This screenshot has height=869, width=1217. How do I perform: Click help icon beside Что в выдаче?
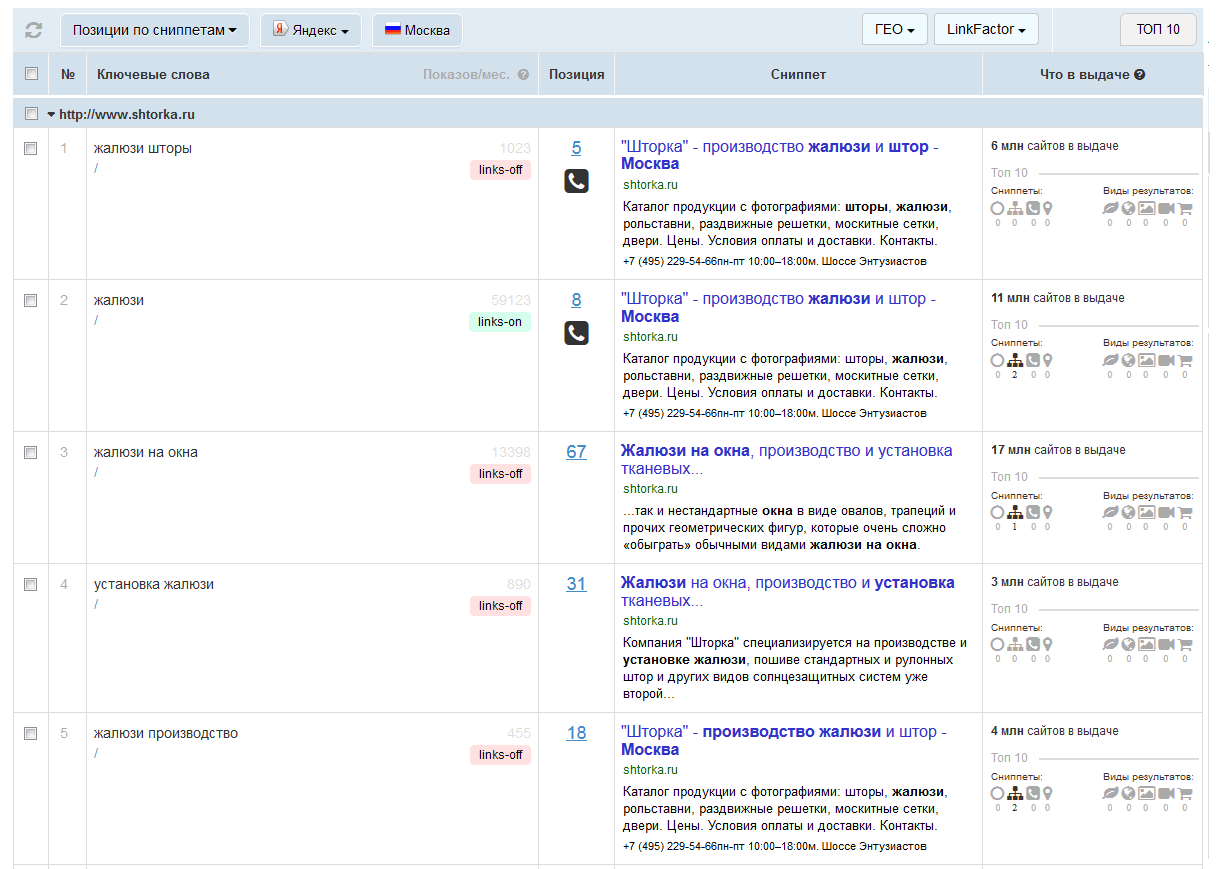coord(1139,75)
